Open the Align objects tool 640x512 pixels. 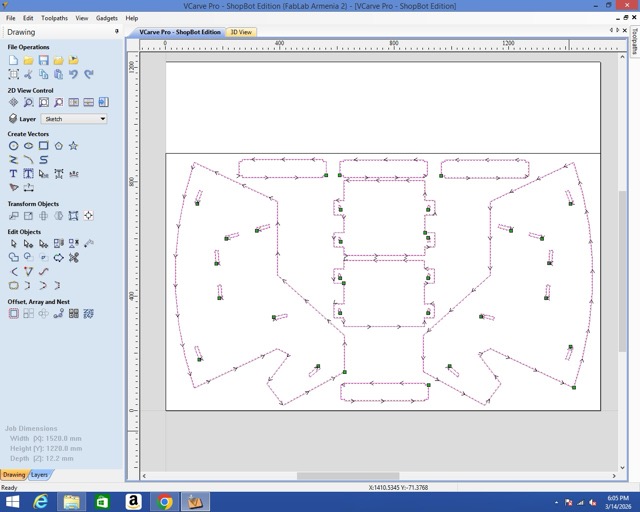tap(89, 216)
